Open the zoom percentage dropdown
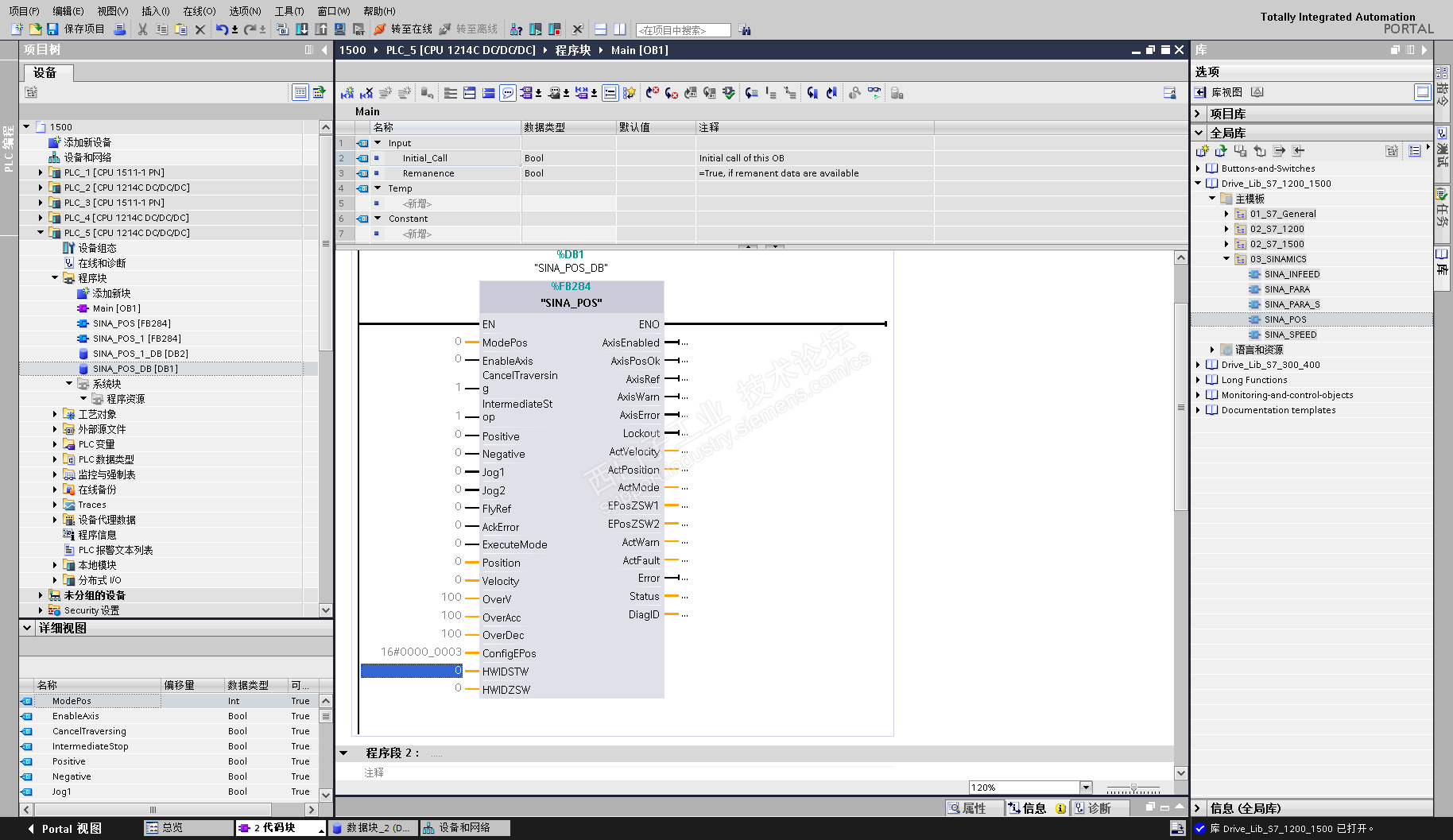Screen dimensions: 1453x840 click(x=1086, y=788)
